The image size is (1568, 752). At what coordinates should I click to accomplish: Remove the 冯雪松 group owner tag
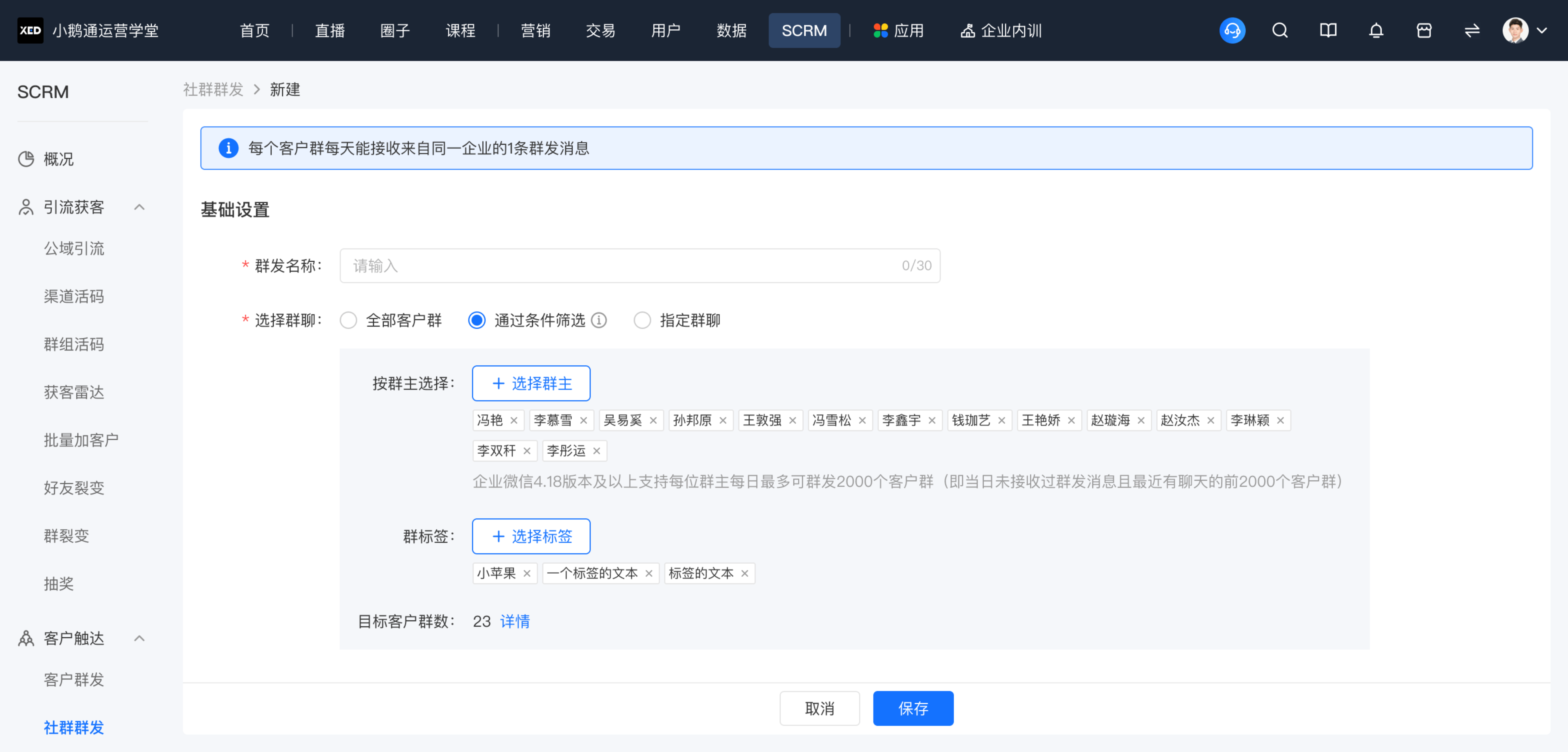point(862,421)
